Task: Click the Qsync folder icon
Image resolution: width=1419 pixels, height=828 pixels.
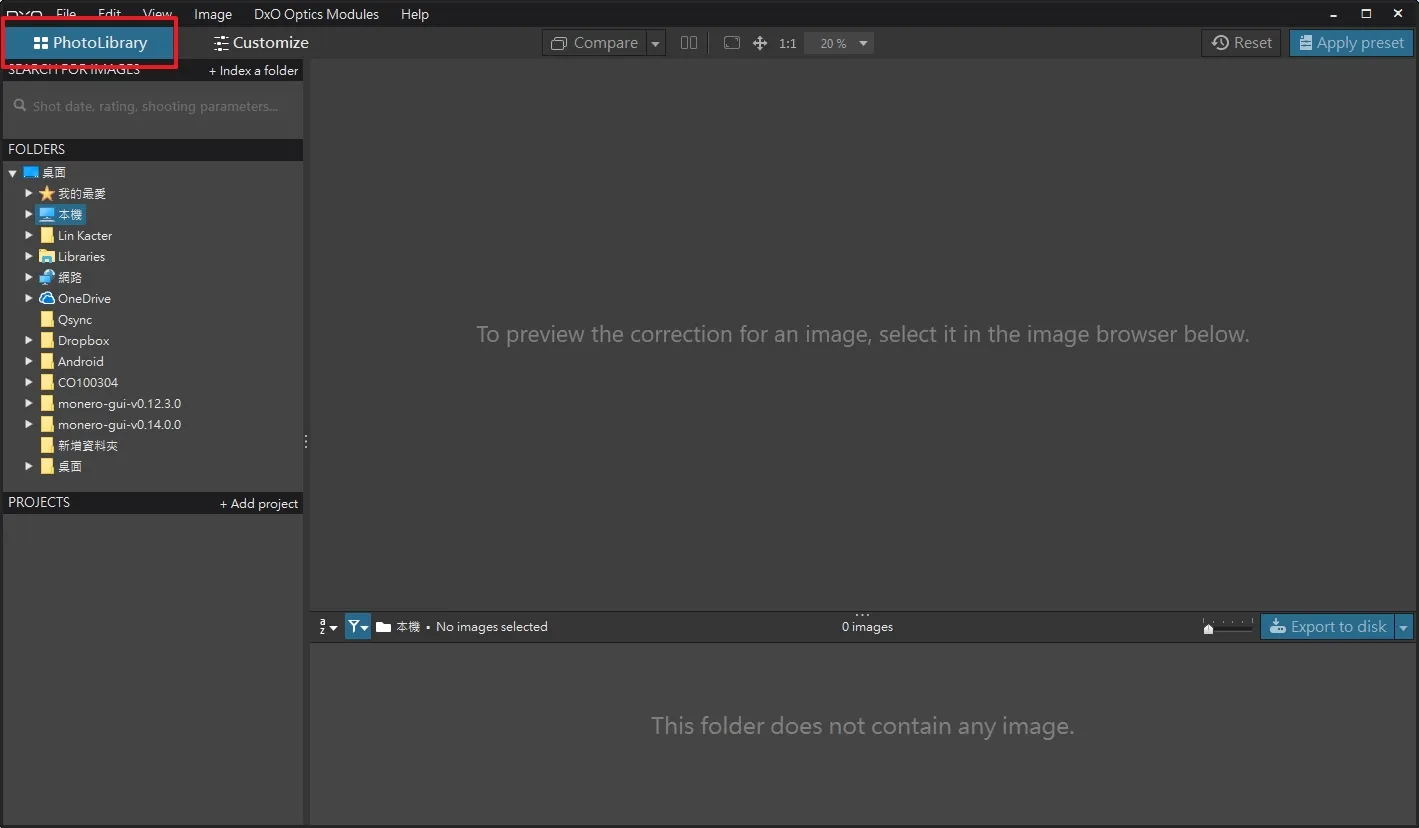Action: 47,320
